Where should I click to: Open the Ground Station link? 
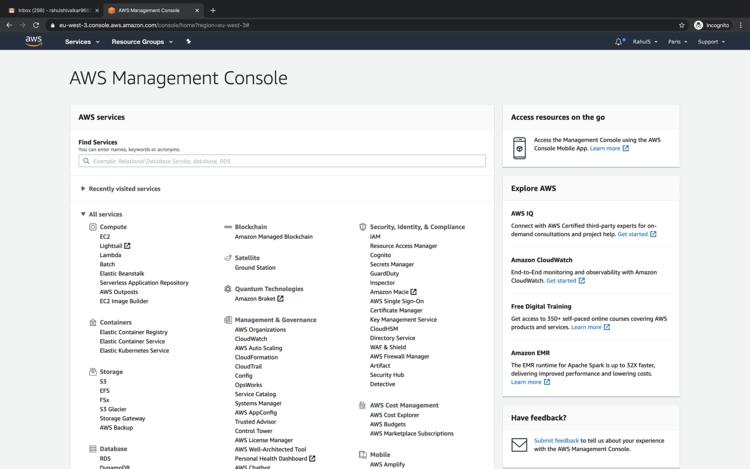255,268
